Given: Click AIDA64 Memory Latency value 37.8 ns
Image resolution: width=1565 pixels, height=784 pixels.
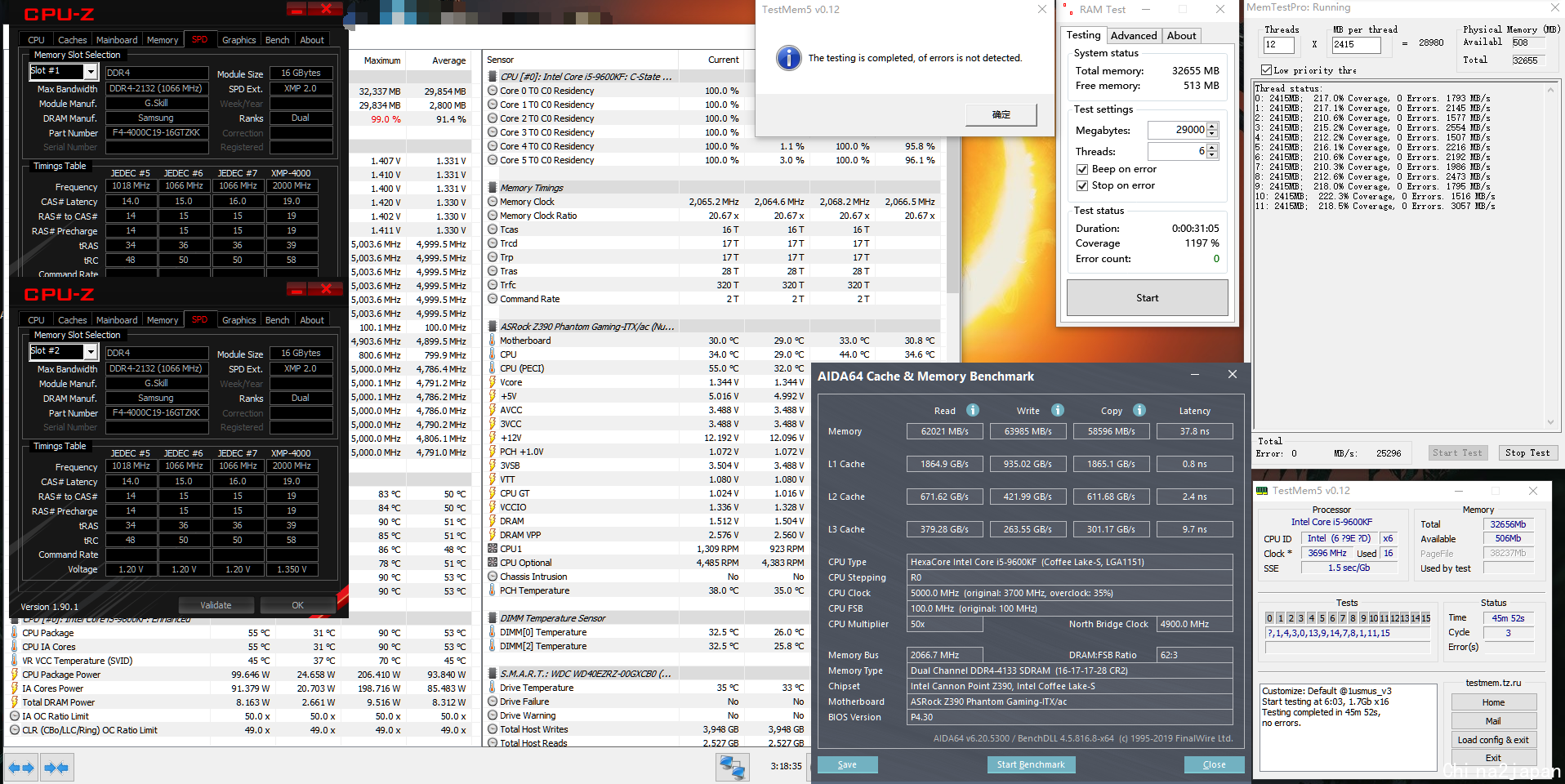Looking at the screenshot, I should click(x=1194, y=431).
